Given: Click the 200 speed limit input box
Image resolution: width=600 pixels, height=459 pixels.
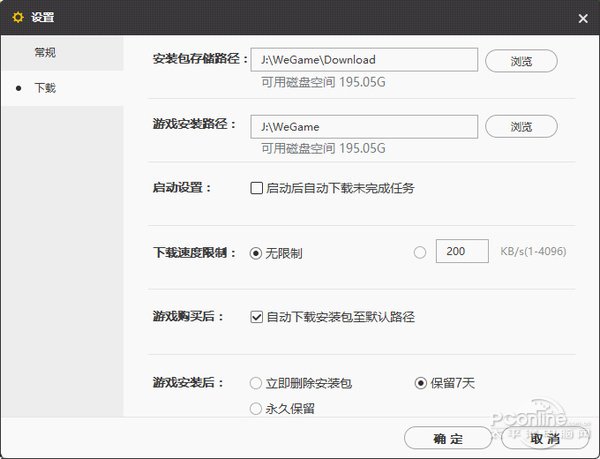Looking at the screenshot, I should [462, 251].
